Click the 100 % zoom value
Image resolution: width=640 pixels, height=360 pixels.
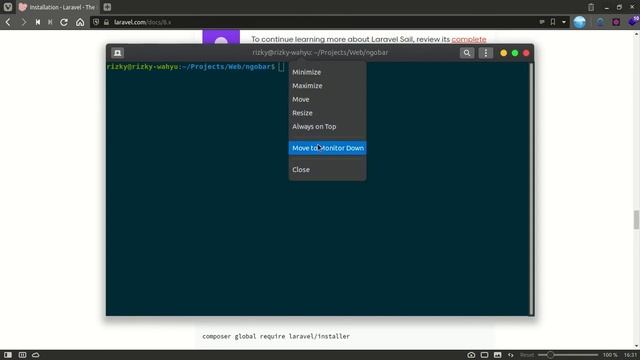pos(610,355)
